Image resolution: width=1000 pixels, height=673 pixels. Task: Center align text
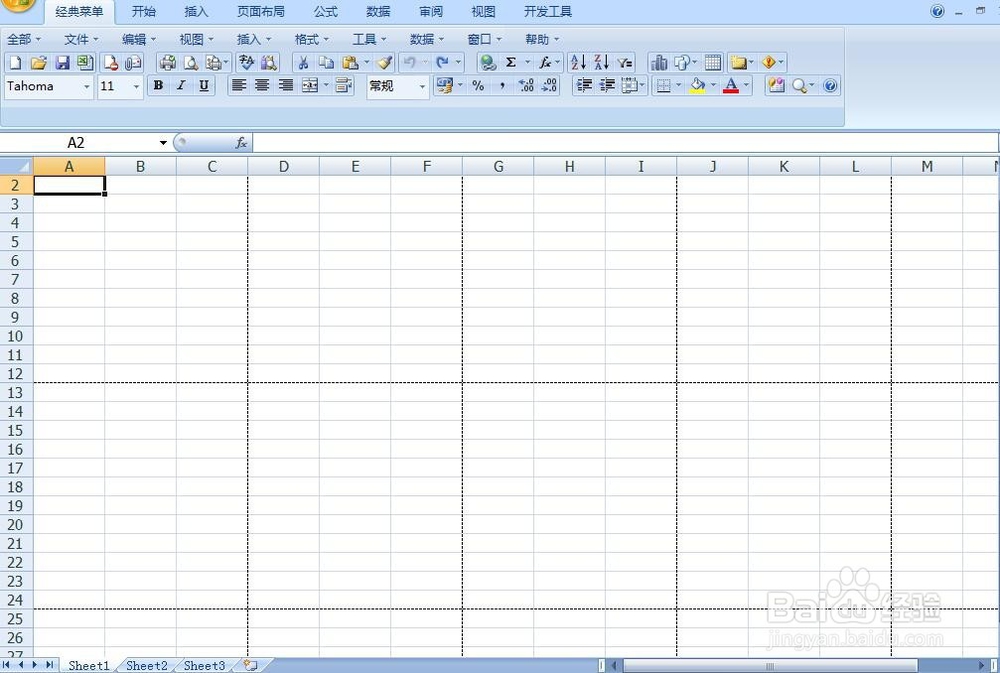pyautogui.click(x=261, y=85)
